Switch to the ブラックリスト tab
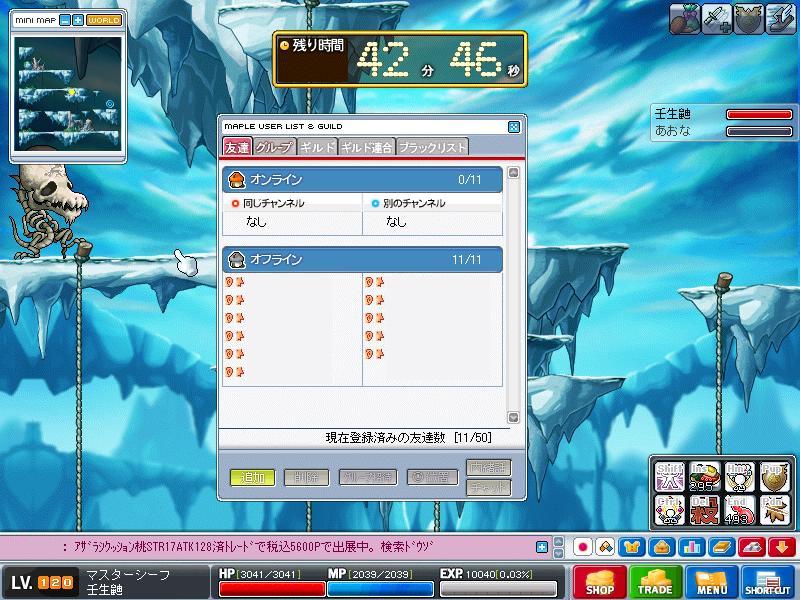 click(x=433, y=147)
